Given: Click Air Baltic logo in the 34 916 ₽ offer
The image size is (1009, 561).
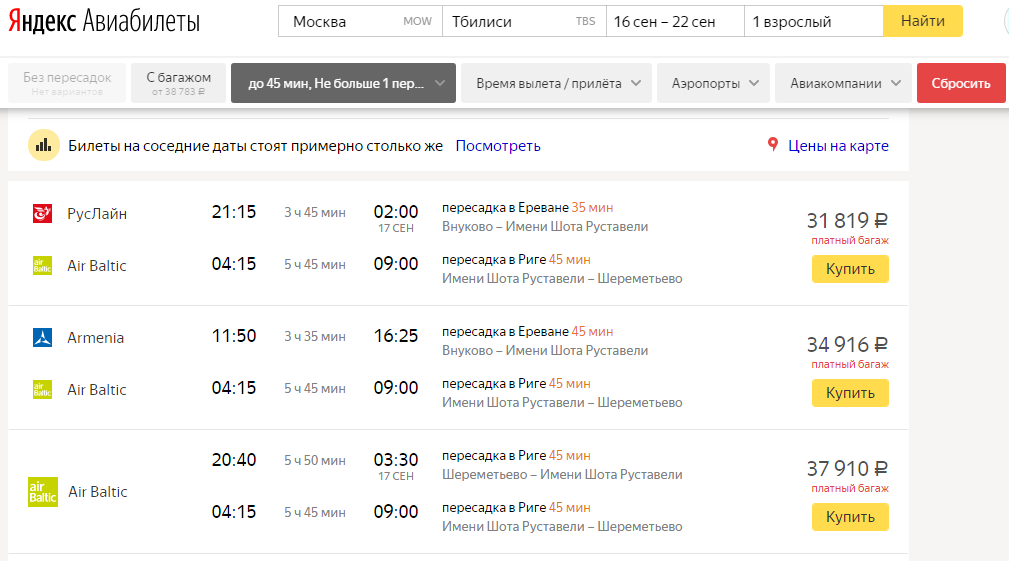Looking at the screenshot, I should (x=42, y=389).
